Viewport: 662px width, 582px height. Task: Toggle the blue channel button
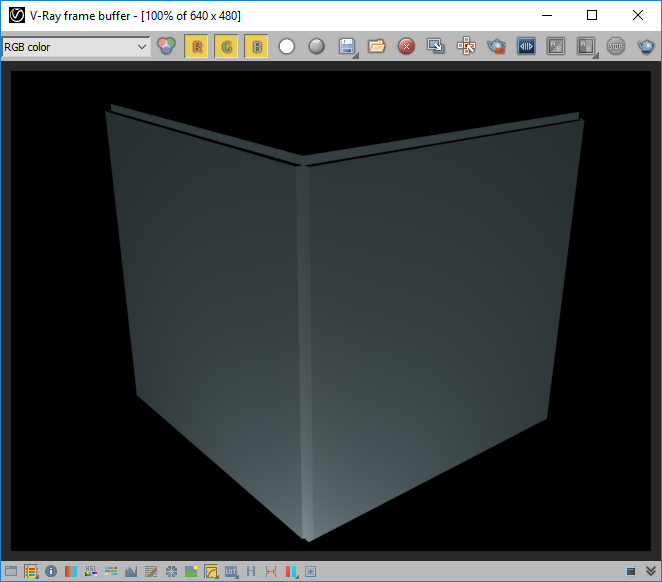tap(256, 46)
